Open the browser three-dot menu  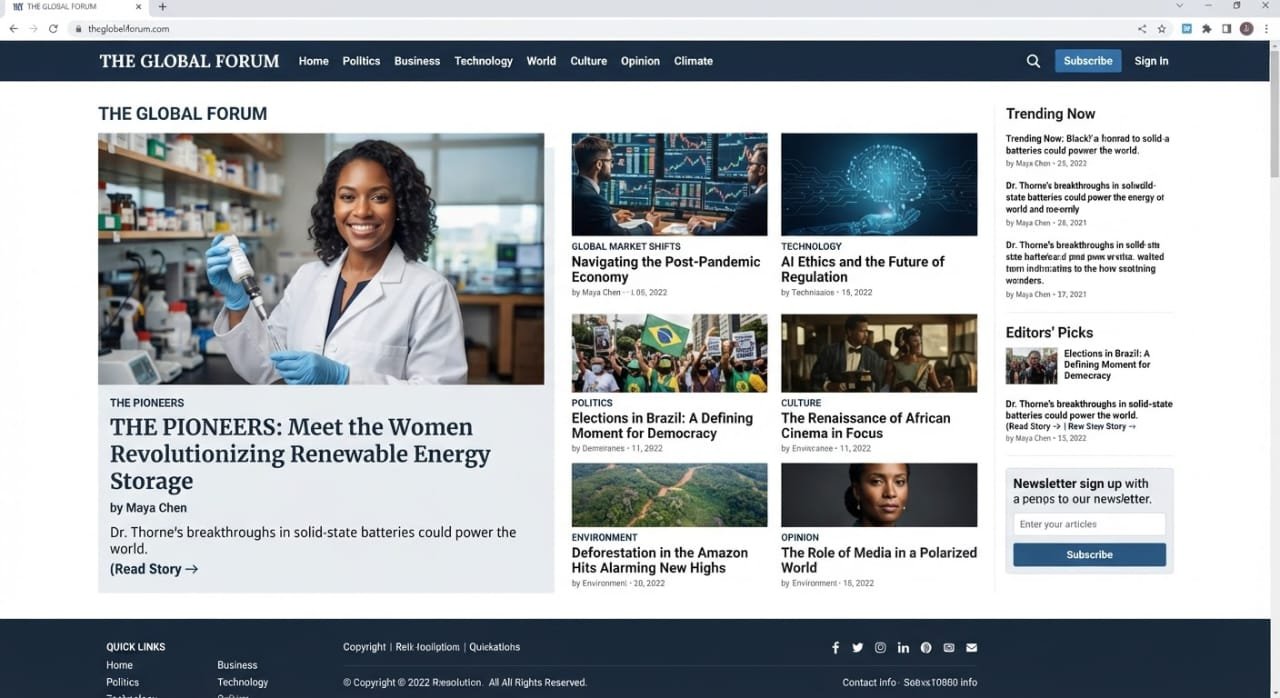coord(1266,29)
